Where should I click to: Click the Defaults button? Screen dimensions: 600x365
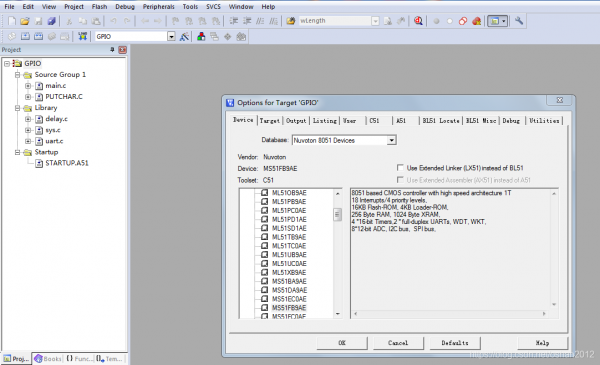[x=455, y=343]
